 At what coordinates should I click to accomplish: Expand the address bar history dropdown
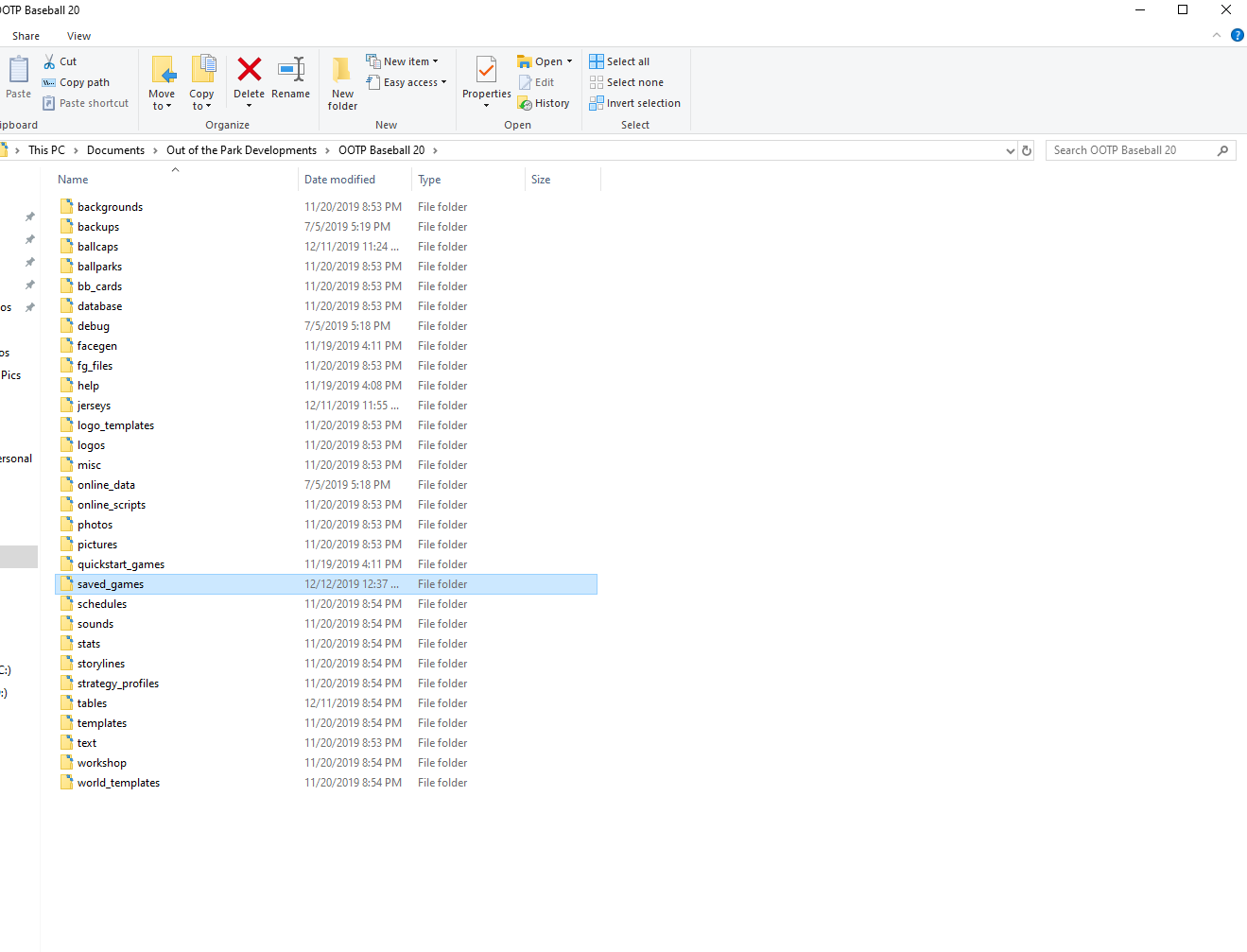click(1010, 150)
